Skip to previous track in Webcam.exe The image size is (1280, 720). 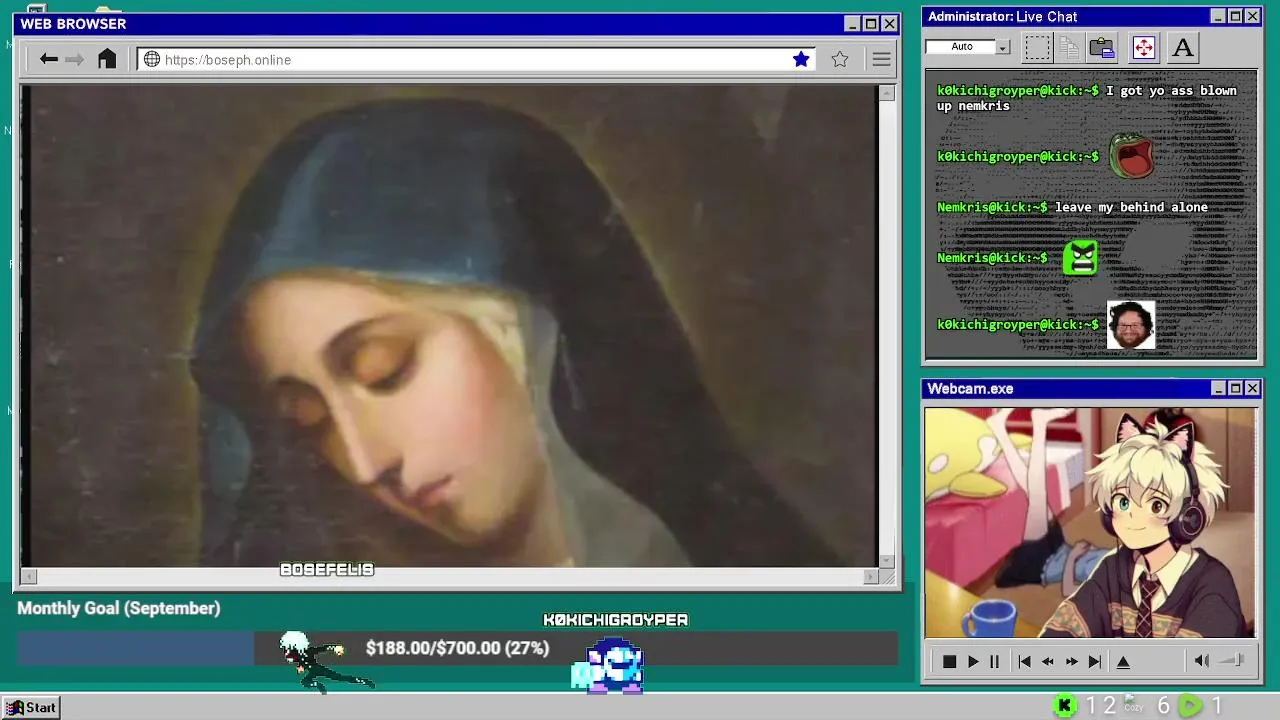click(x=1024, y=661)
